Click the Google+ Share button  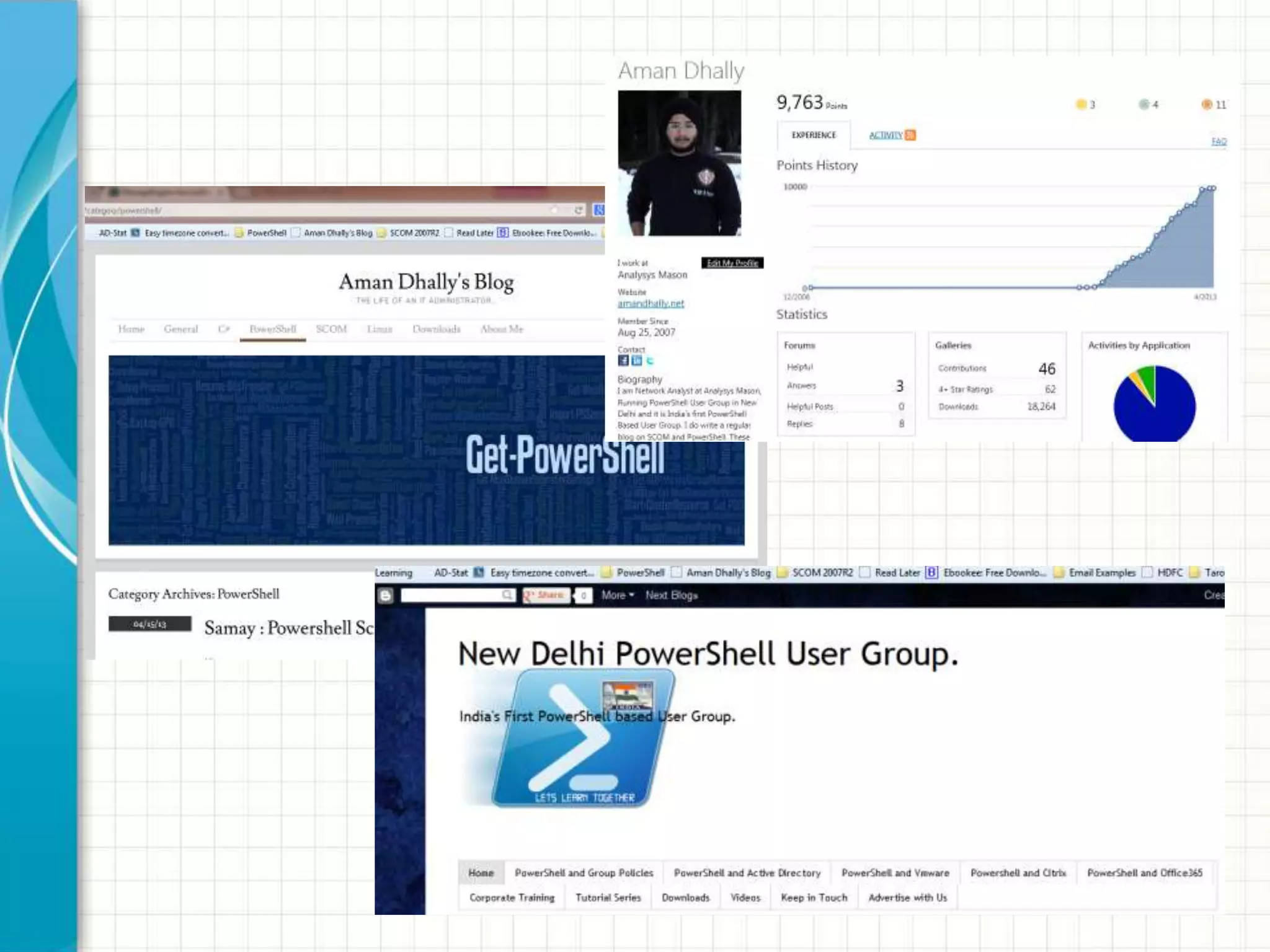pos(546,595)
